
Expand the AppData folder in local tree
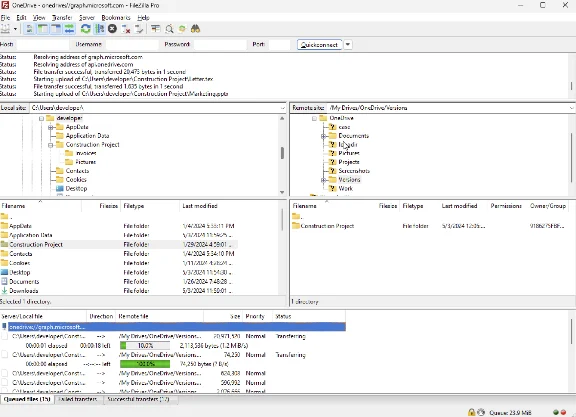[51, 127]
